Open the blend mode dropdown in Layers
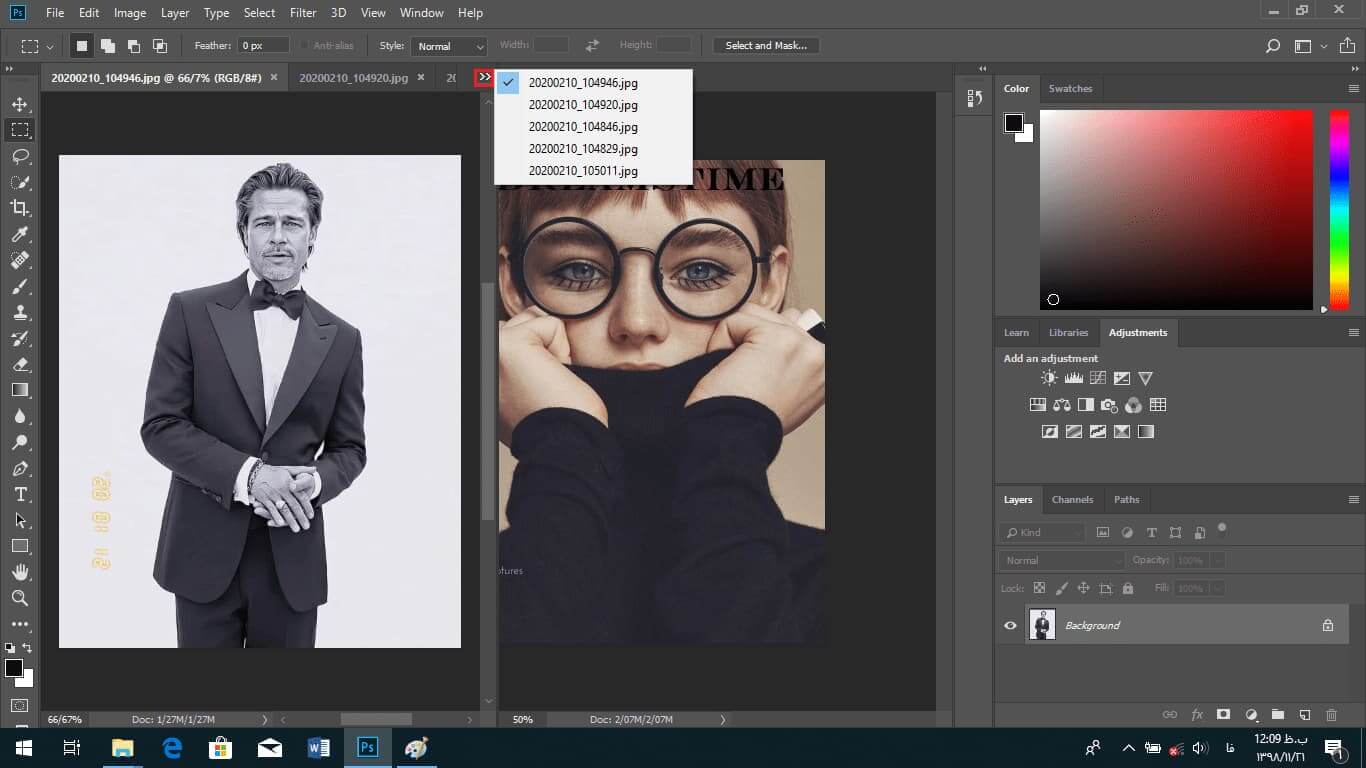This screenshot has width=1366, height=768. (x=1062, y=560)
